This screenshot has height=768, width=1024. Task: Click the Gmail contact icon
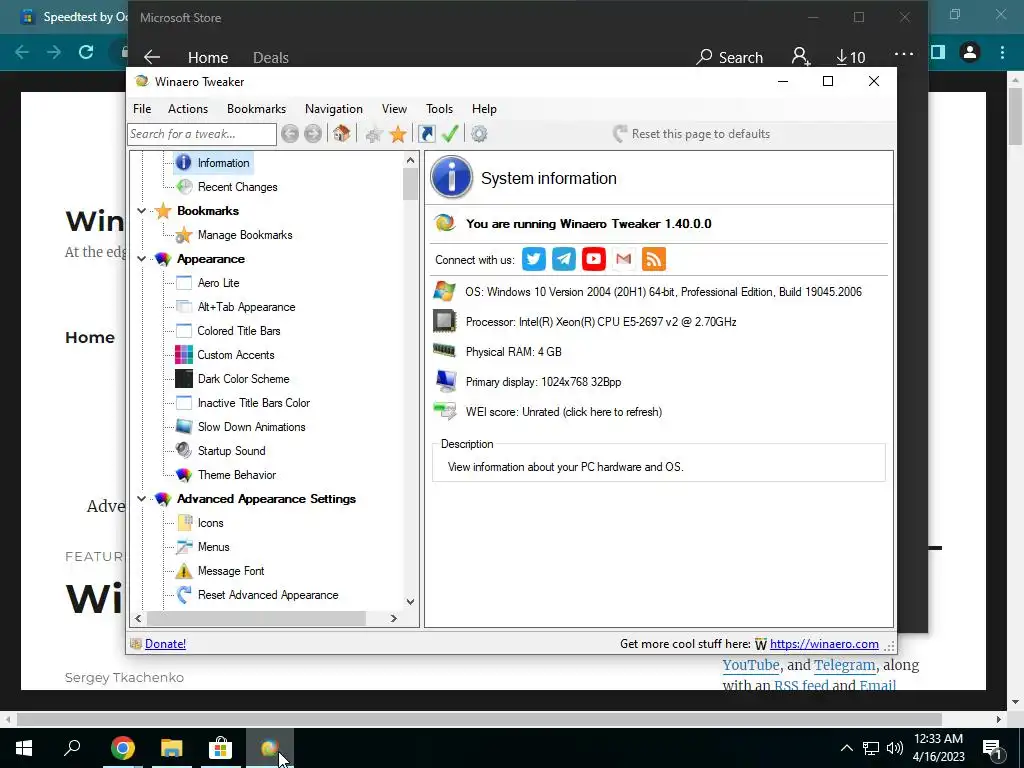click(624, 259)
